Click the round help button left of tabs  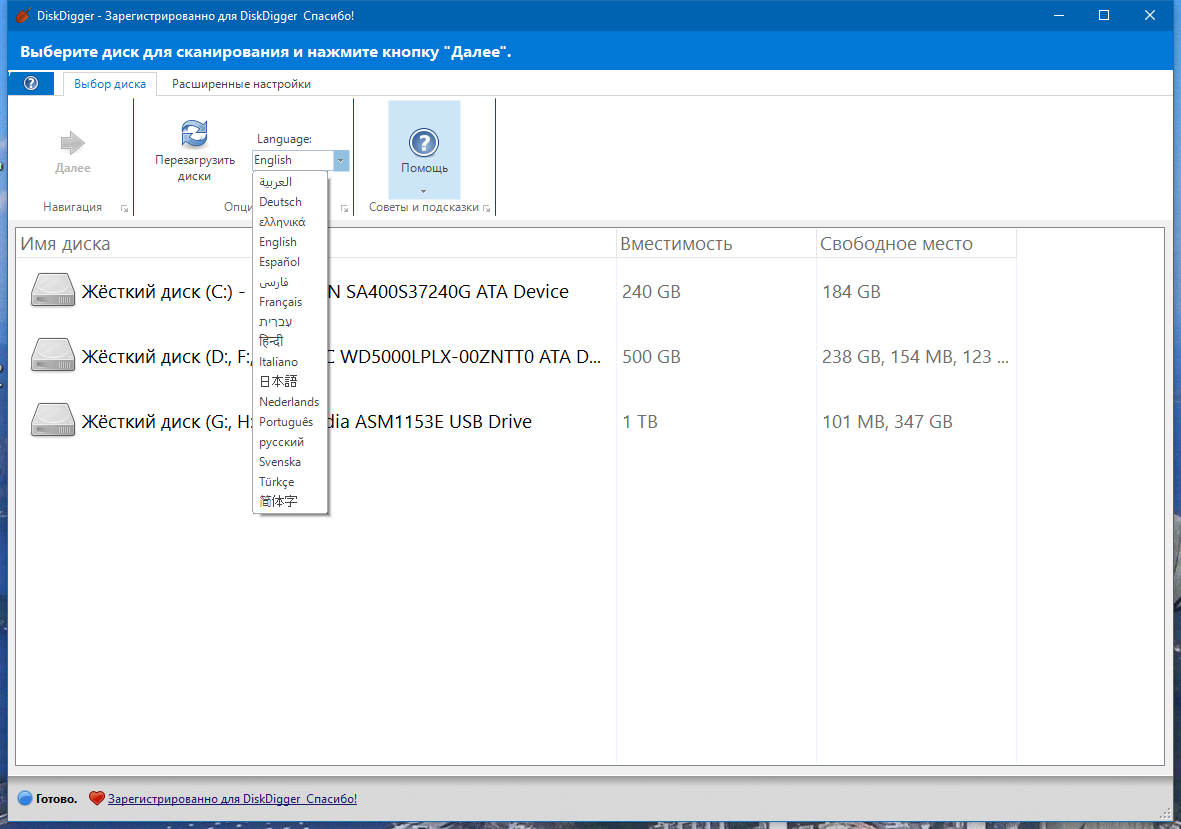[x=31, y=83]
